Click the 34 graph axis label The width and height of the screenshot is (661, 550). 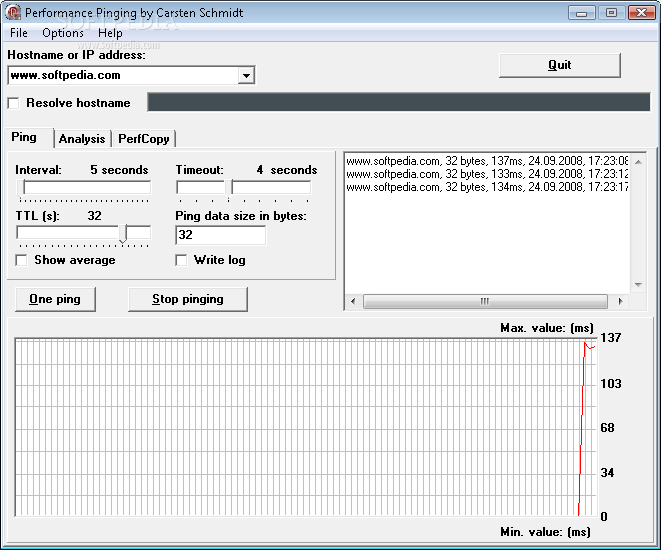tap(607, 472)
